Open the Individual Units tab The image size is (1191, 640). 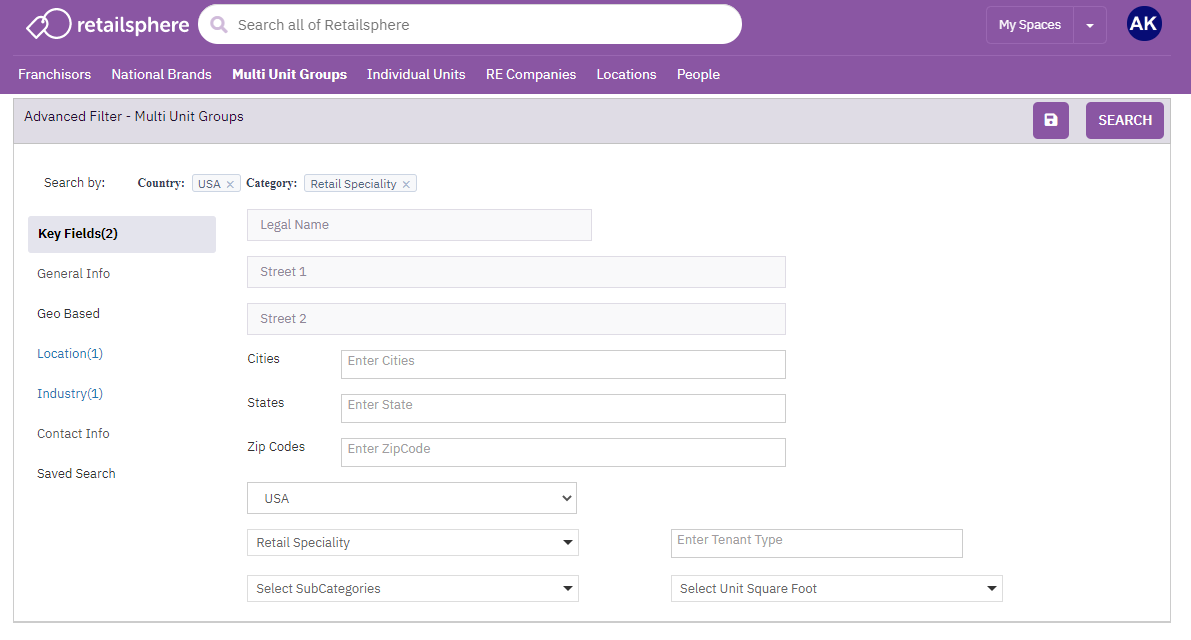coord(416,74)
